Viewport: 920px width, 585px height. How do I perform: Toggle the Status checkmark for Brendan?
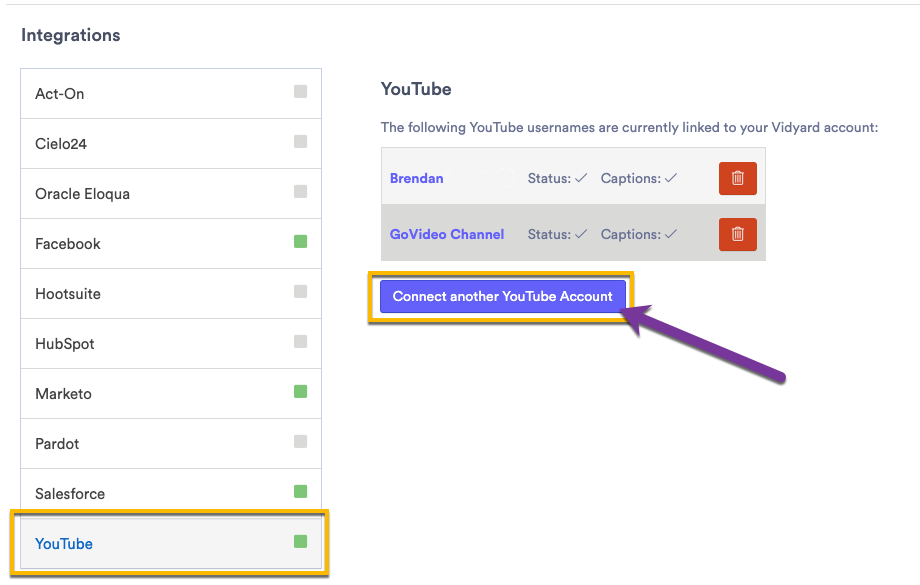(x=579, y=178)
